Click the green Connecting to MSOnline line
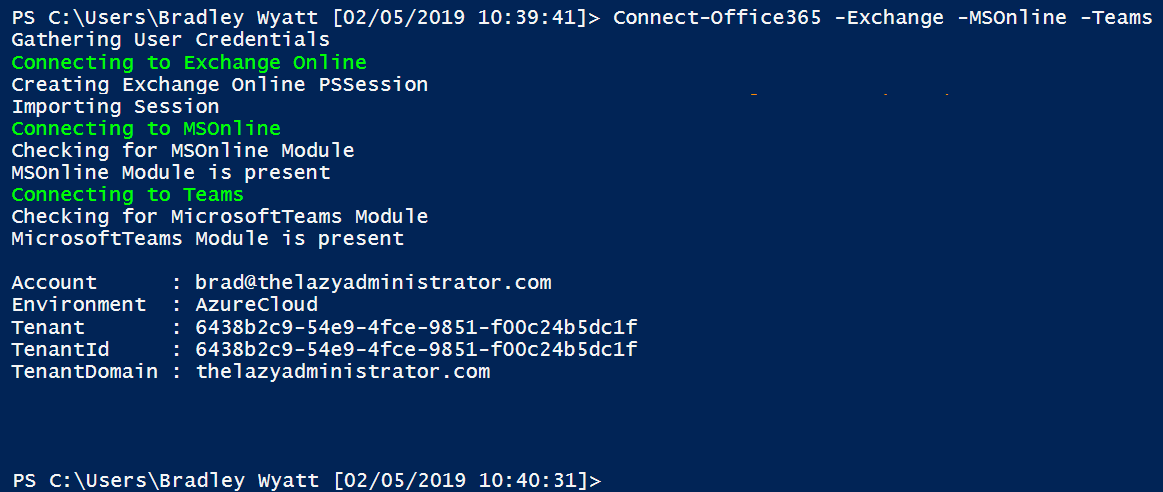This screenshot has height=492, width=1163. tap(146, 128)
